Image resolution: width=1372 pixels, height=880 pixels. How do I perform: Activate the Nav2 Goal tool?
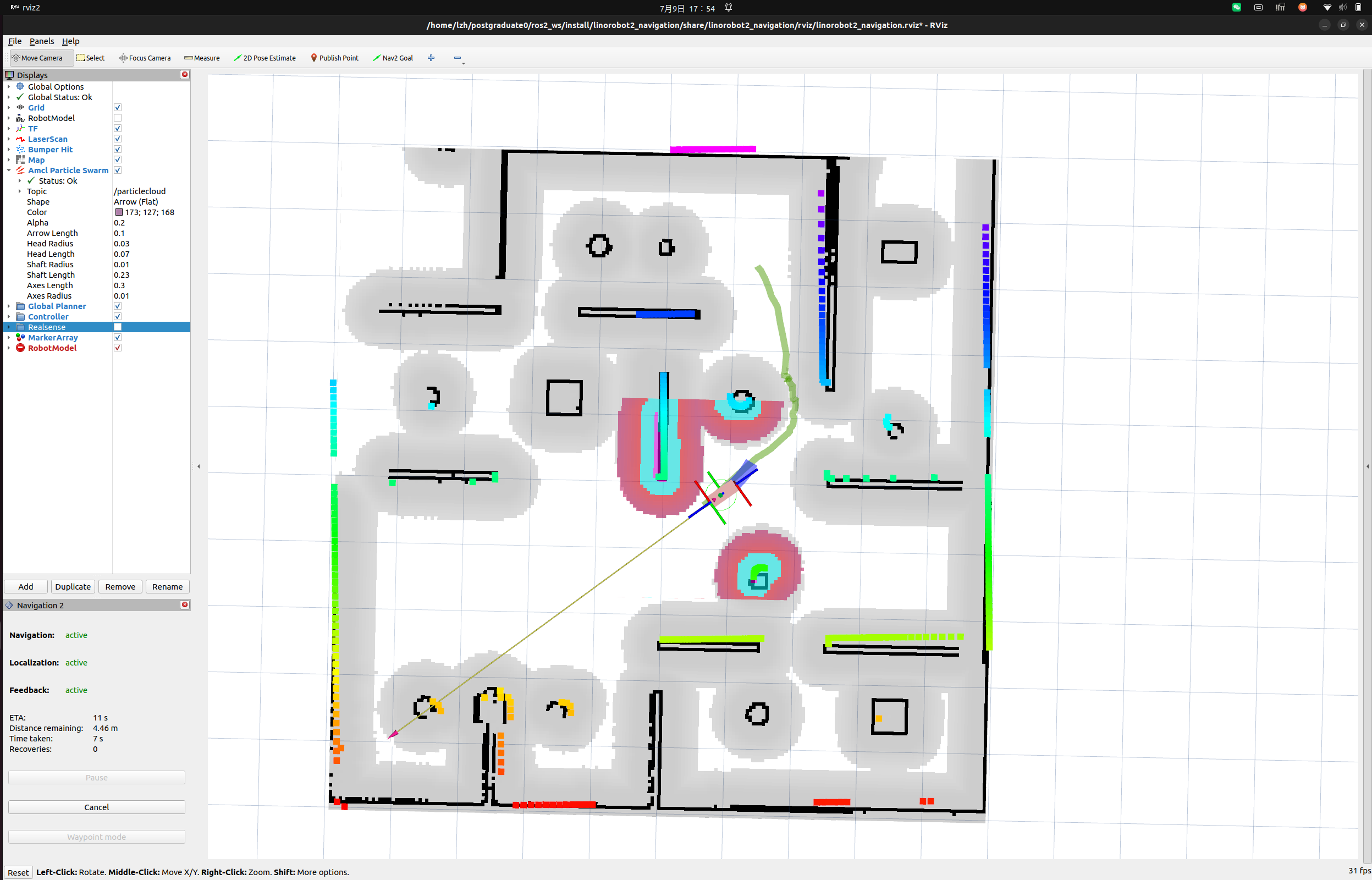tap(393, 58)
